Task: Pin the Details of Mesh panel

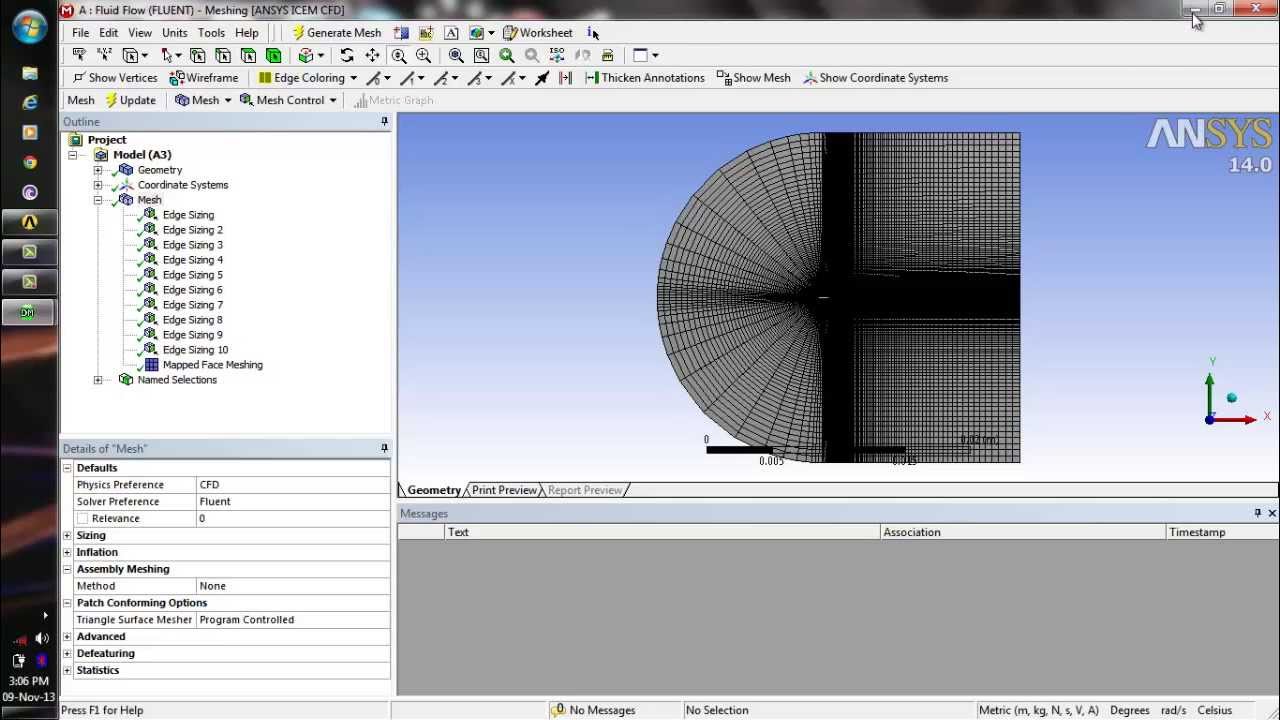Action: 384,449
